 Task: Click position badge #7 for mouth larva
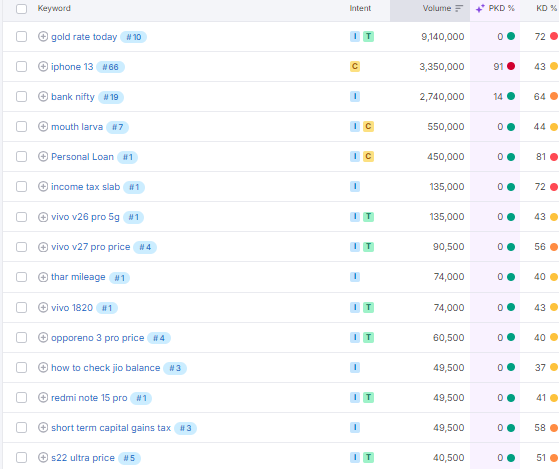pyautogui.click(x=118, y=127)
